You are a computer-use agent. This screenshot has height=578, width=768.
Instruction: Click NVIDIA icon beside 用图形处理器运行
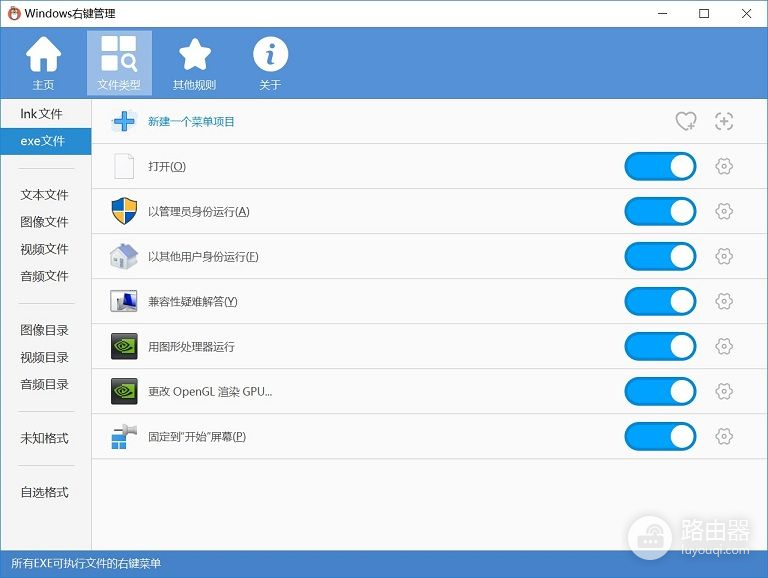click(124, 346)
